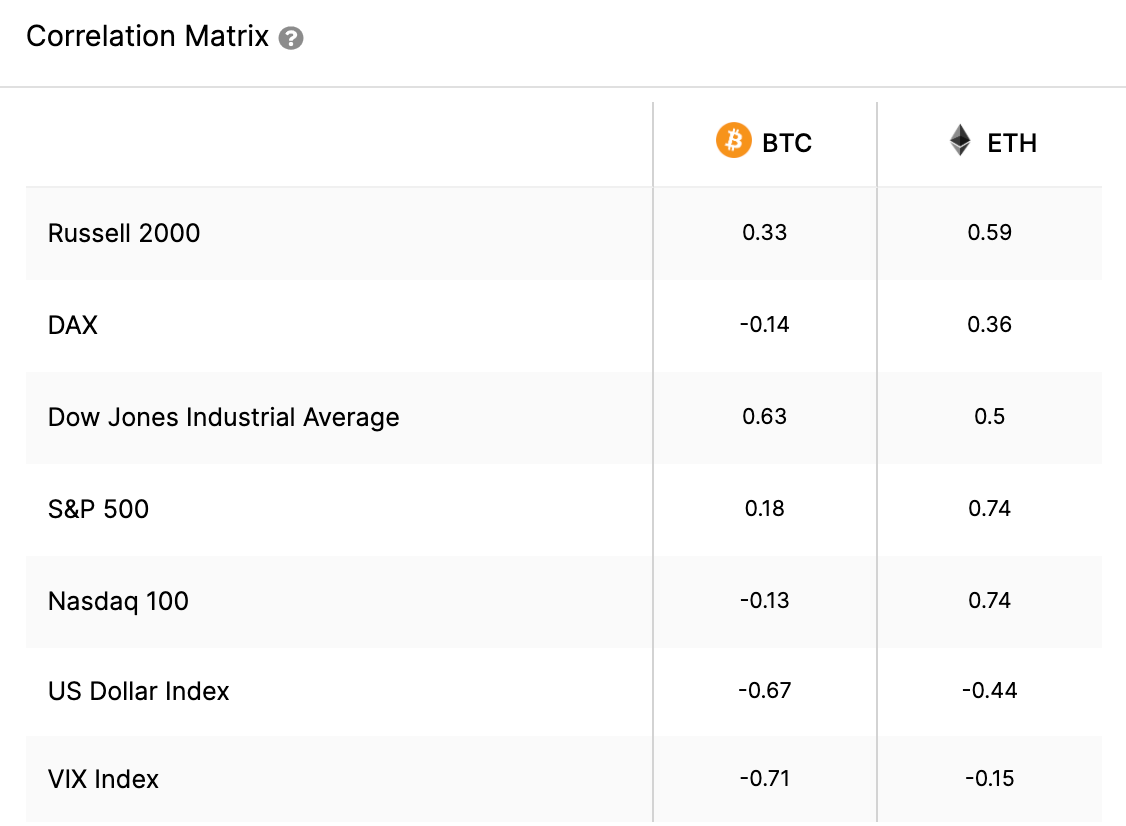The width and height of the screenshot is (1126, 826).
Task: Click BTC Dow Jones value 0.63
Action: pos(765,417)
